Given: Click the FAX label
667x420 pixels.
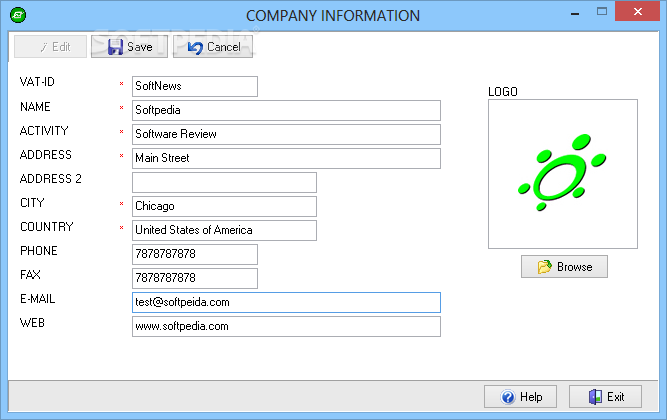Looking at the screenshot, I should pyautogui.click(x=31, y=275).
